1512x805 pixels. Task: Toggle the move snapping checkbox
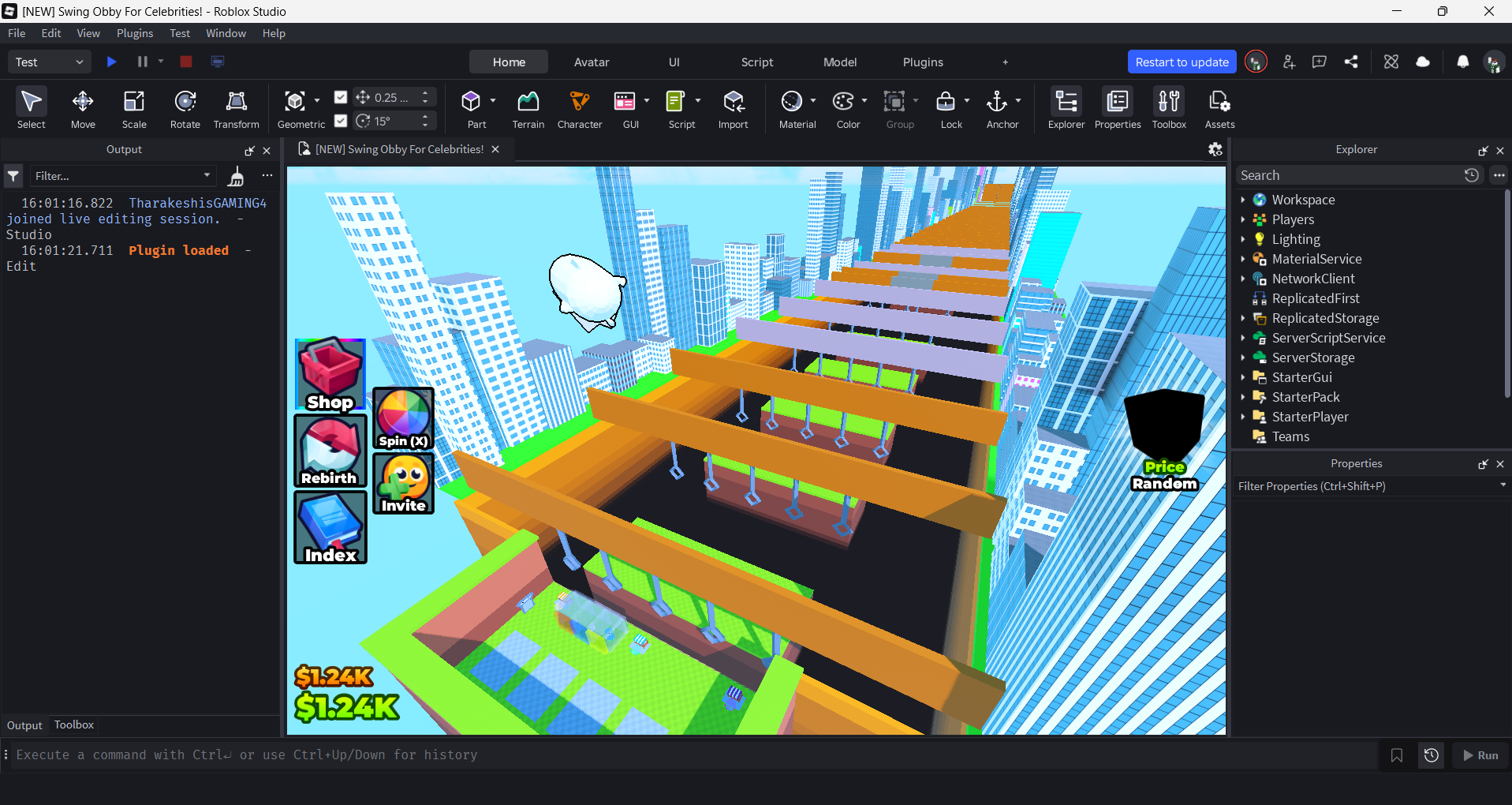pyautogui.click(x=341, y=97)
